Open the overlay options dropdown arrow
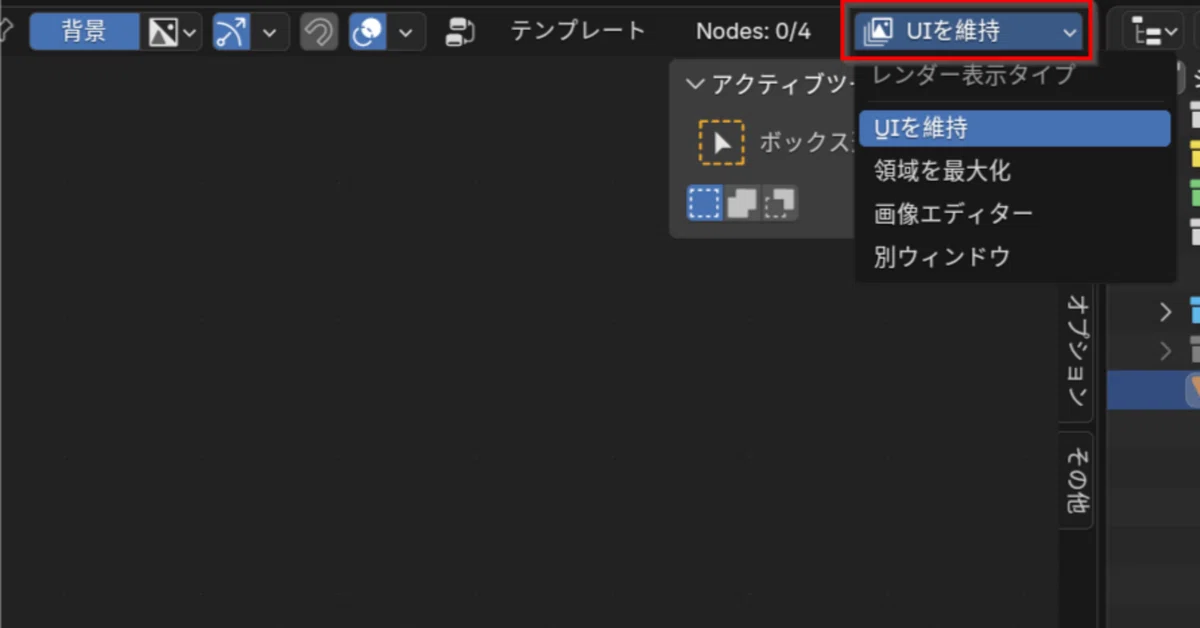This screenshot has height=628, width=1200. [405, 32]
